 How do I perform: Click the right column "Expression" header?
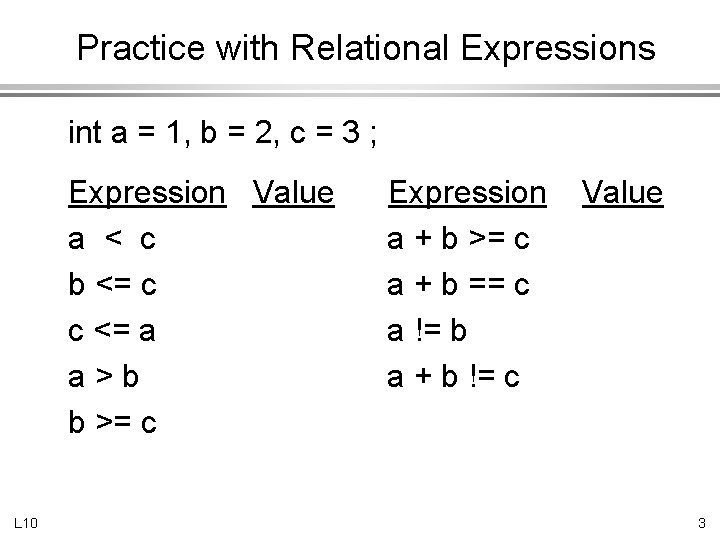(467, 191)
